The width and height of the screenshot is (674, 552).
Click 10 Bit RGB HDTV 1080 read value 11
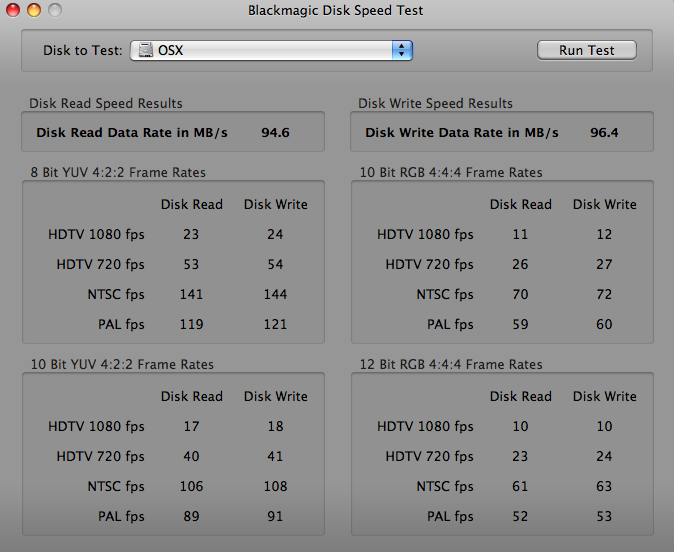pos(520,234)
